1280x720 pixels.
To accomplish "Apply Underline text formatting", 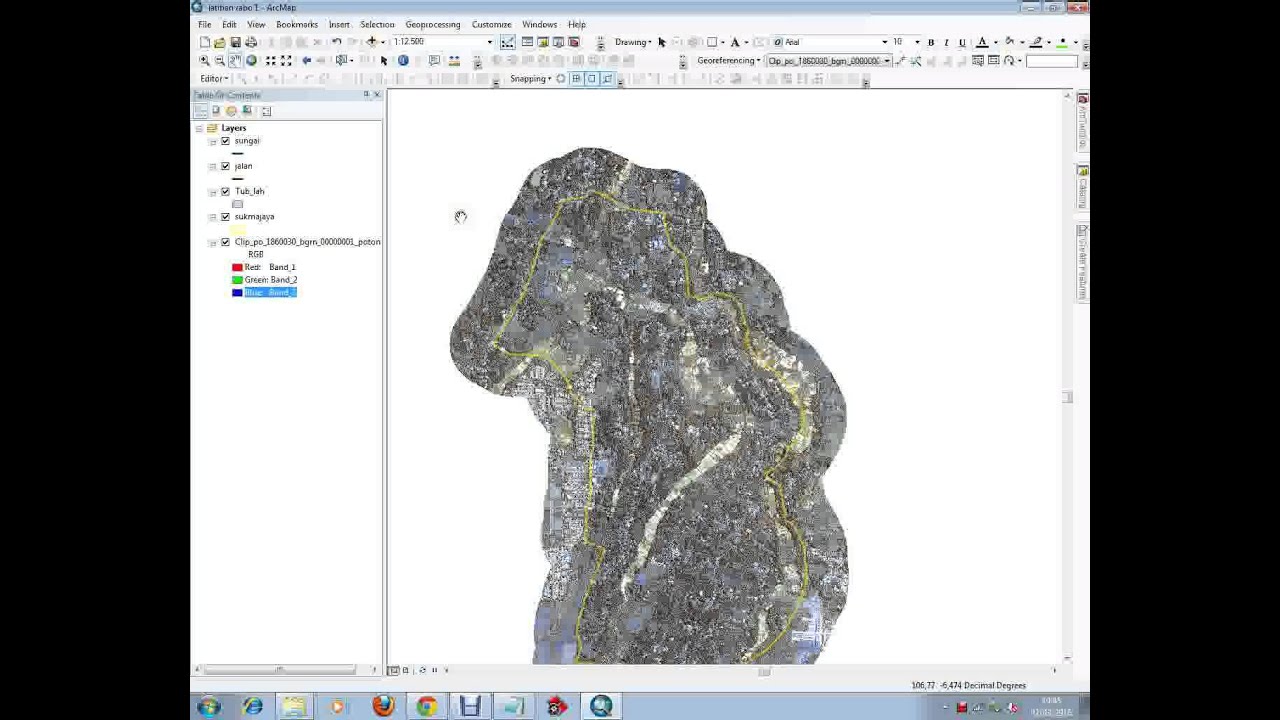I will [962, 42].
